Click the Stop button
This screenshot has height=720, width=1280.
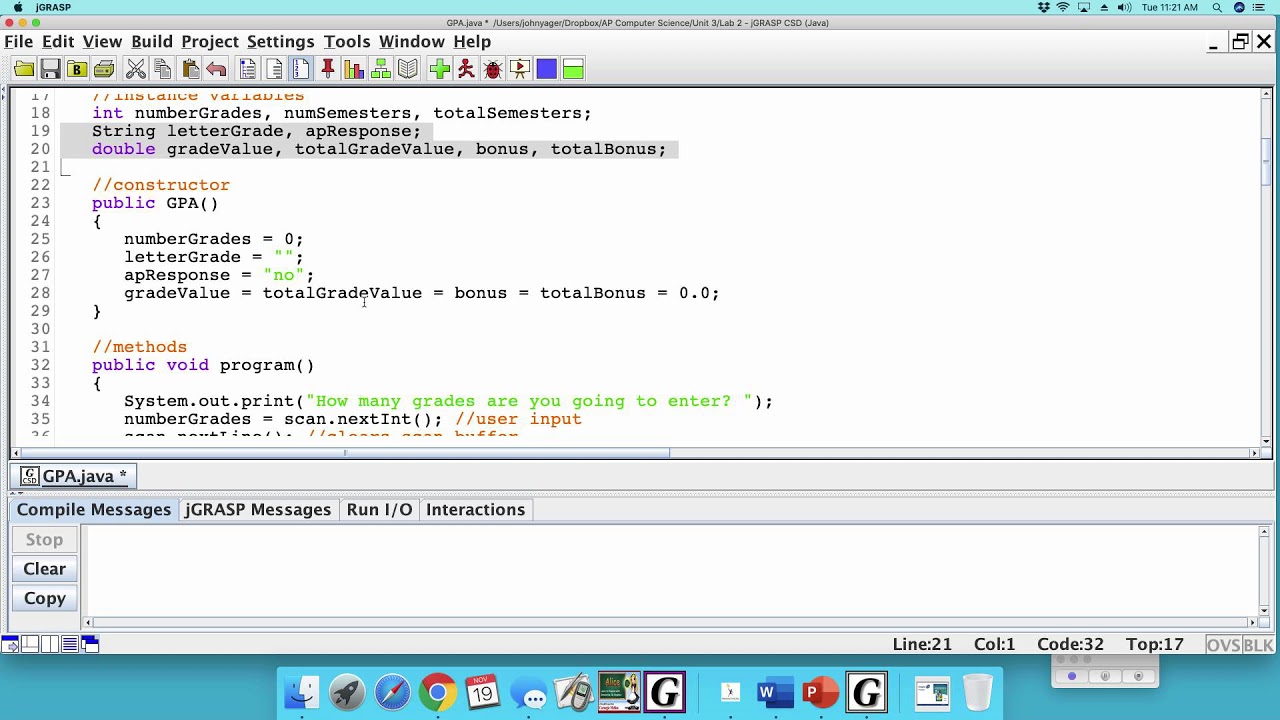pyautogui.click(x=44, y=540)
